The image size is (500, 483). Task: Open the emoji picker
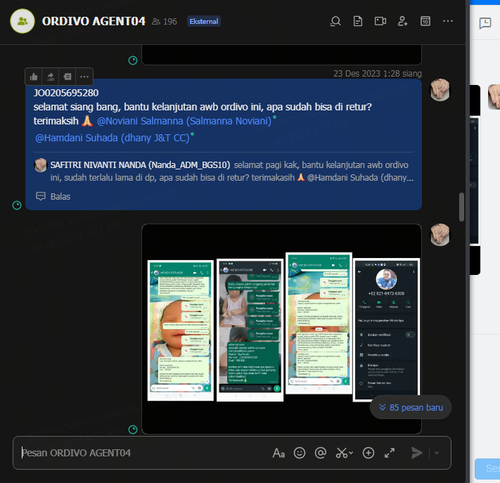coord(299,453)
